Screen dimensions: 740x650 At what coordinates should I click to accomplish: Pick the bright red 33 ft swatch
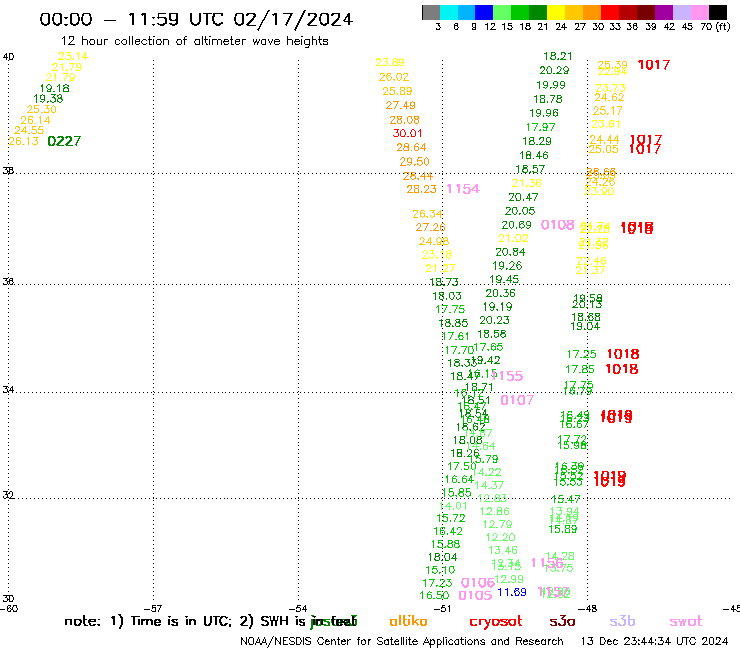coord(609,12)
